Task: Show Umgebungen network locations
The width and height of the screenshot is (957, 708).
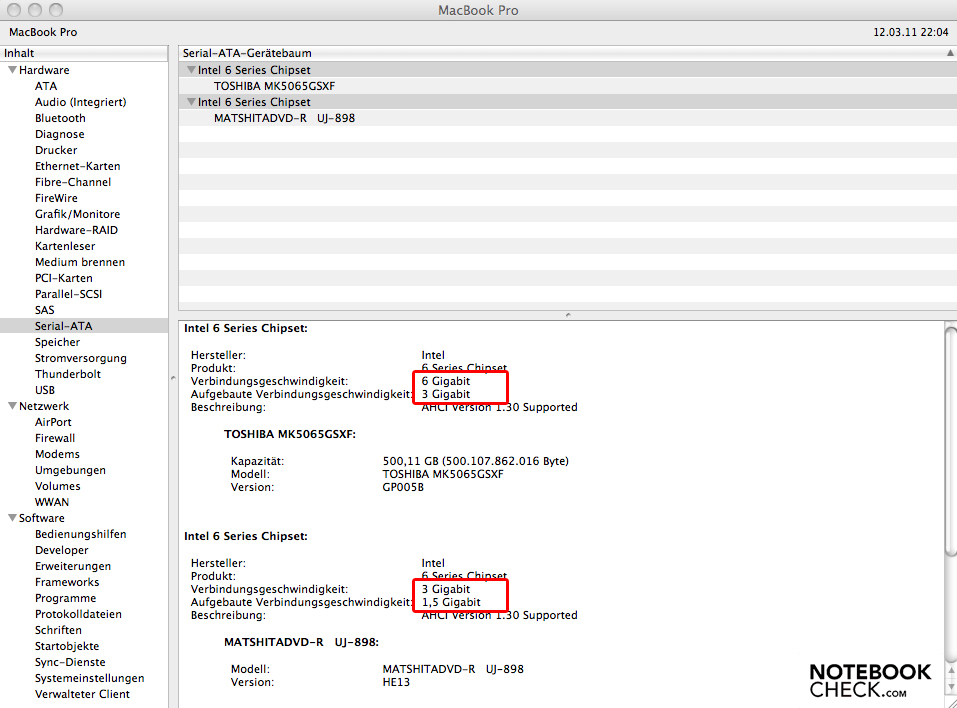Action: (70, 470)
